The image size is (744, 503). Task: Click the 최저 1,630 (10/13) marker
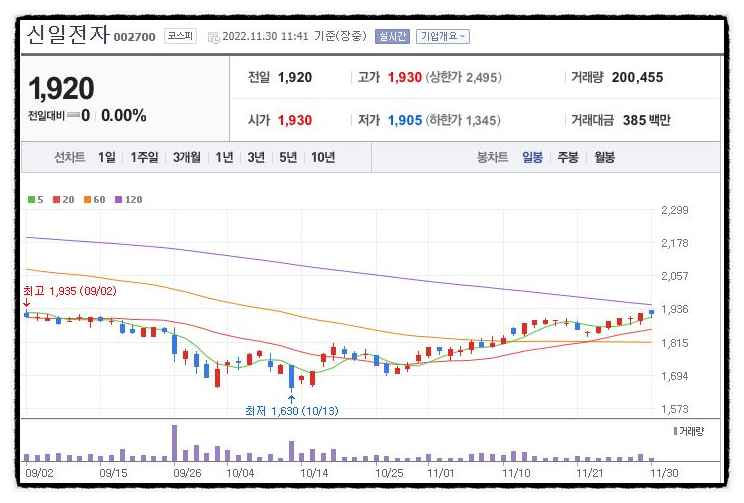click(x=292, y=410)
